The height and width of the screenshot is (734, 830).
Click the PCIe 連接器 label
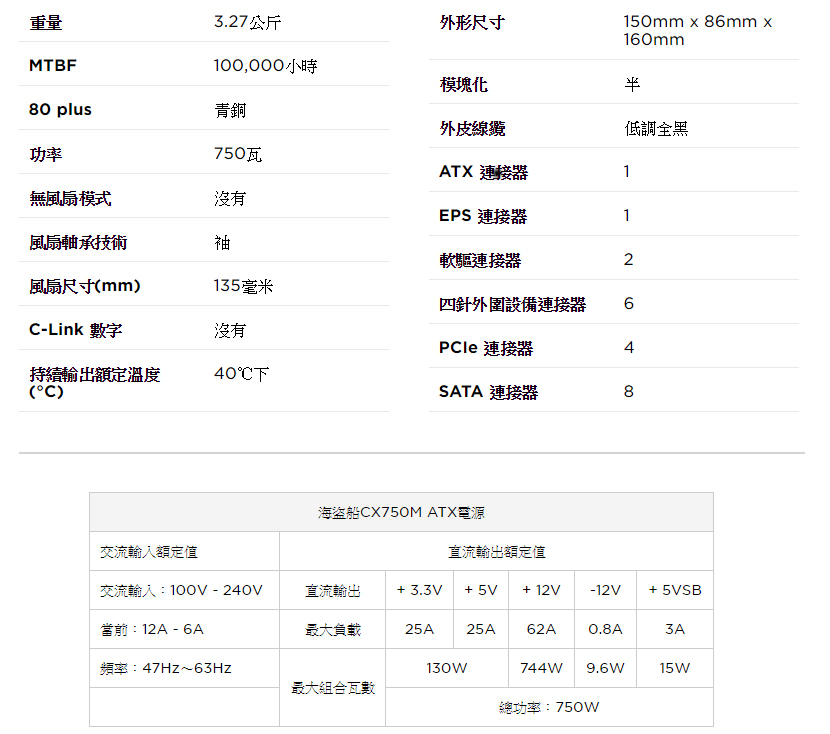point(485,348)
